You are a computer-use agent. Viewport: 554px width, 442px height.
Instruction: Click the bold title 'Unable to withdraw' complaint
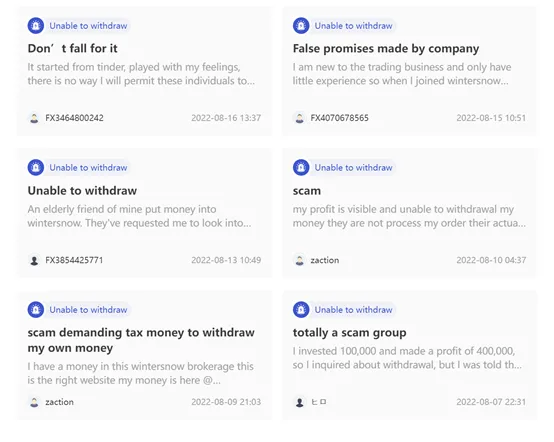pyautogui.click(x=82, y=191)
